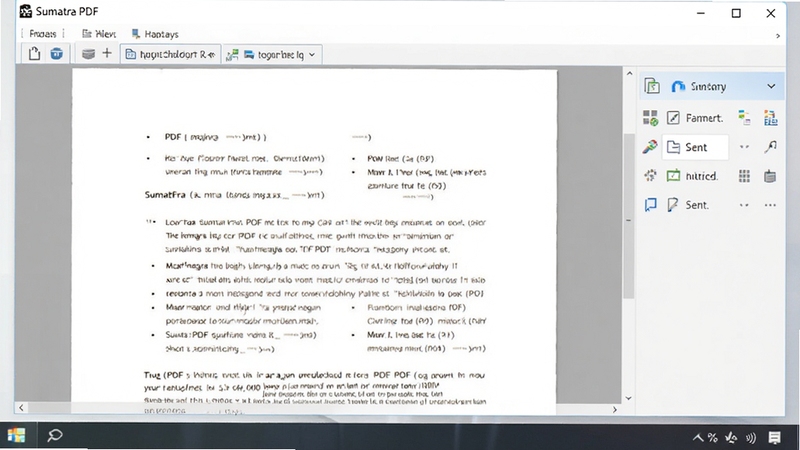Click the vertical scrollbar down arrow
Screen dimensions: 800x450
[x=629, y=398]
